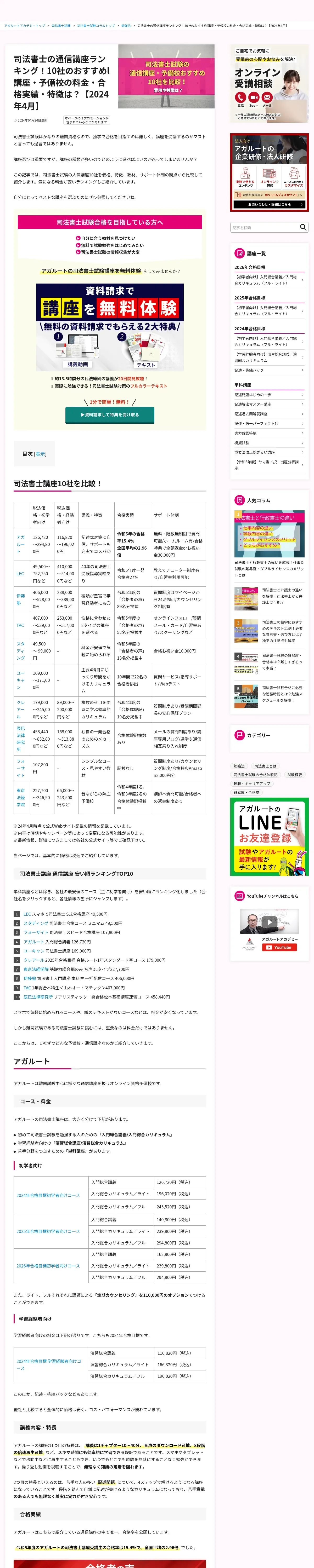Open 2025年合格目標初学者向けコース link
Screen dimensions: 314x1568
(x=48, y=1231)
